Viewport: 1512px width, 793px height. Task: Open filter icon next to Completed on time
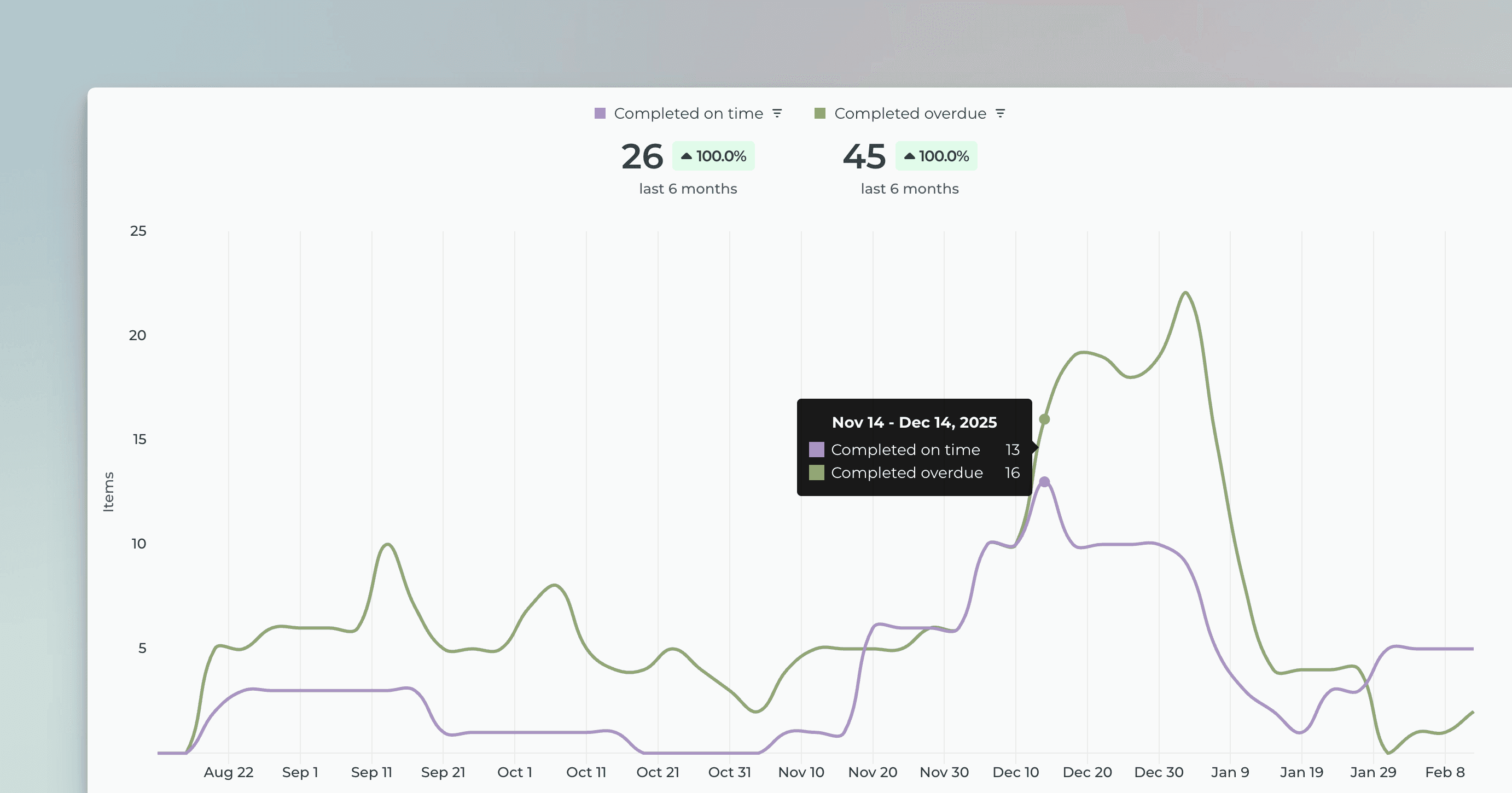(777, 113)
